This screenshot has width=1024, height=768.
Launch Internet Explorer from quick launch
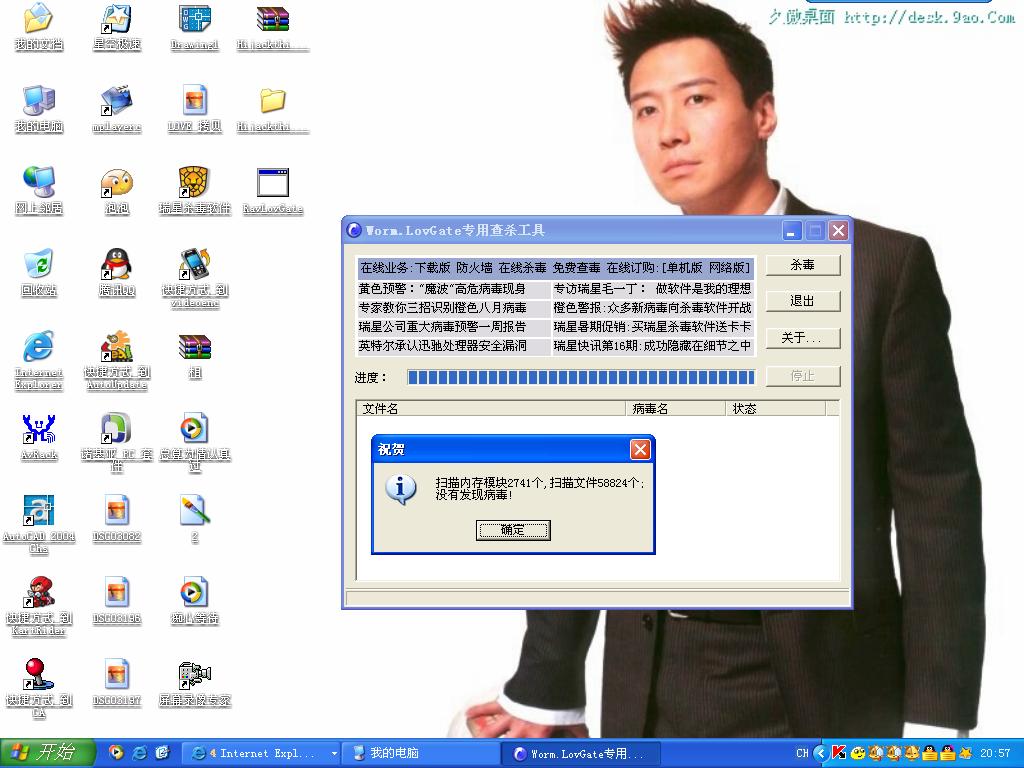140,753
